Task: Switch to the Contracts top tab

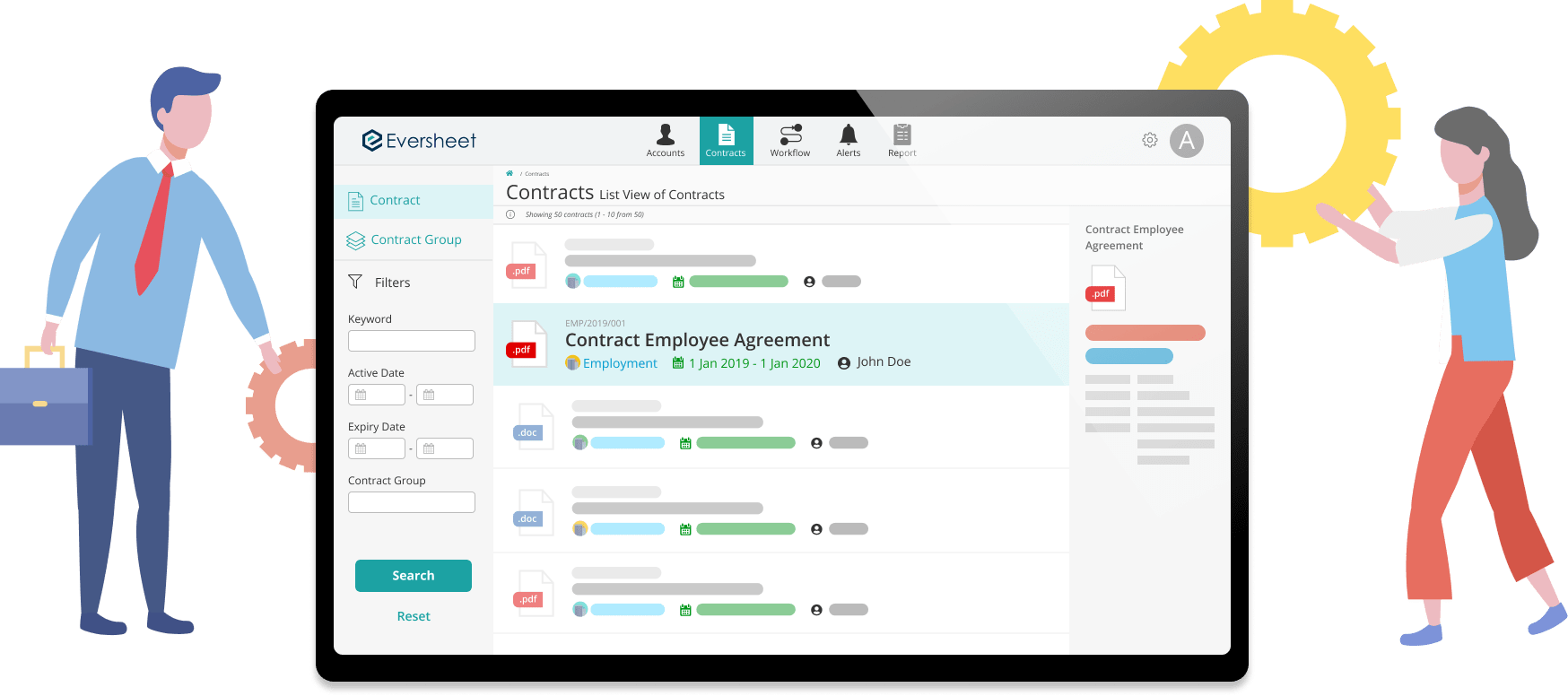Action: (726, 141)
